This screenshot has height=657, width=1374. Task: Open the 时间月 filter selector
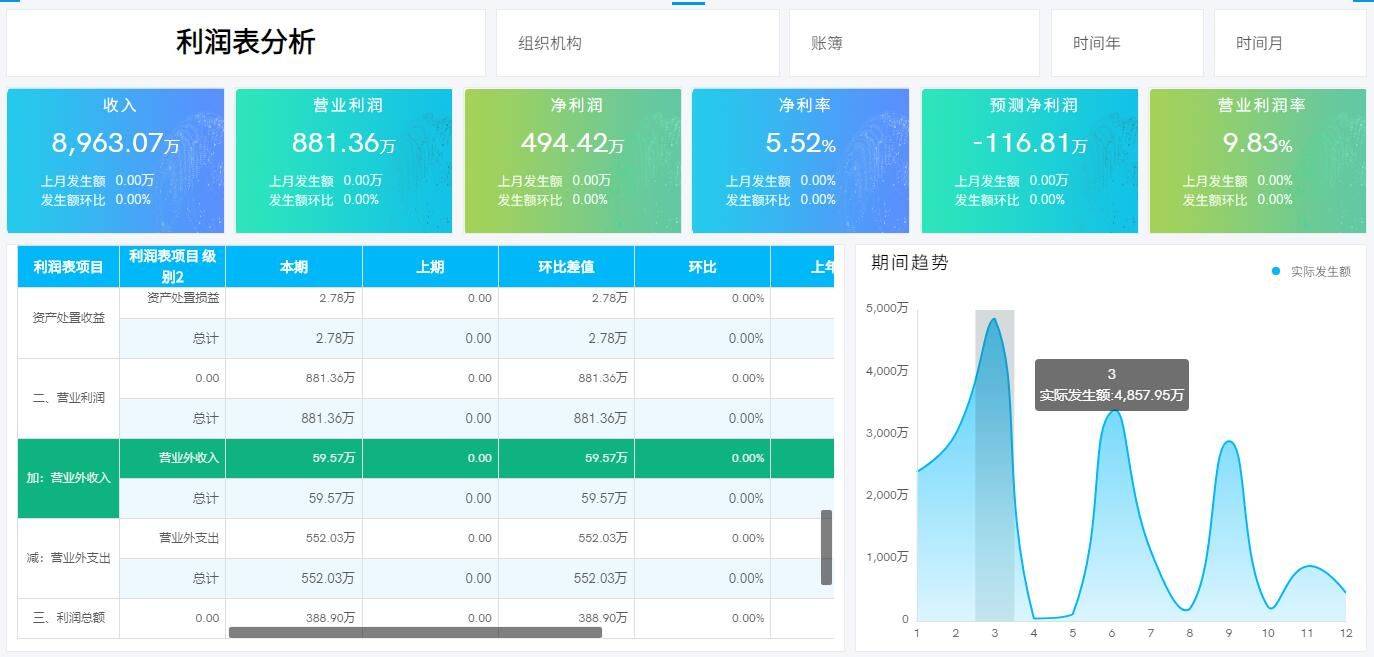[x=1289, y=43]
